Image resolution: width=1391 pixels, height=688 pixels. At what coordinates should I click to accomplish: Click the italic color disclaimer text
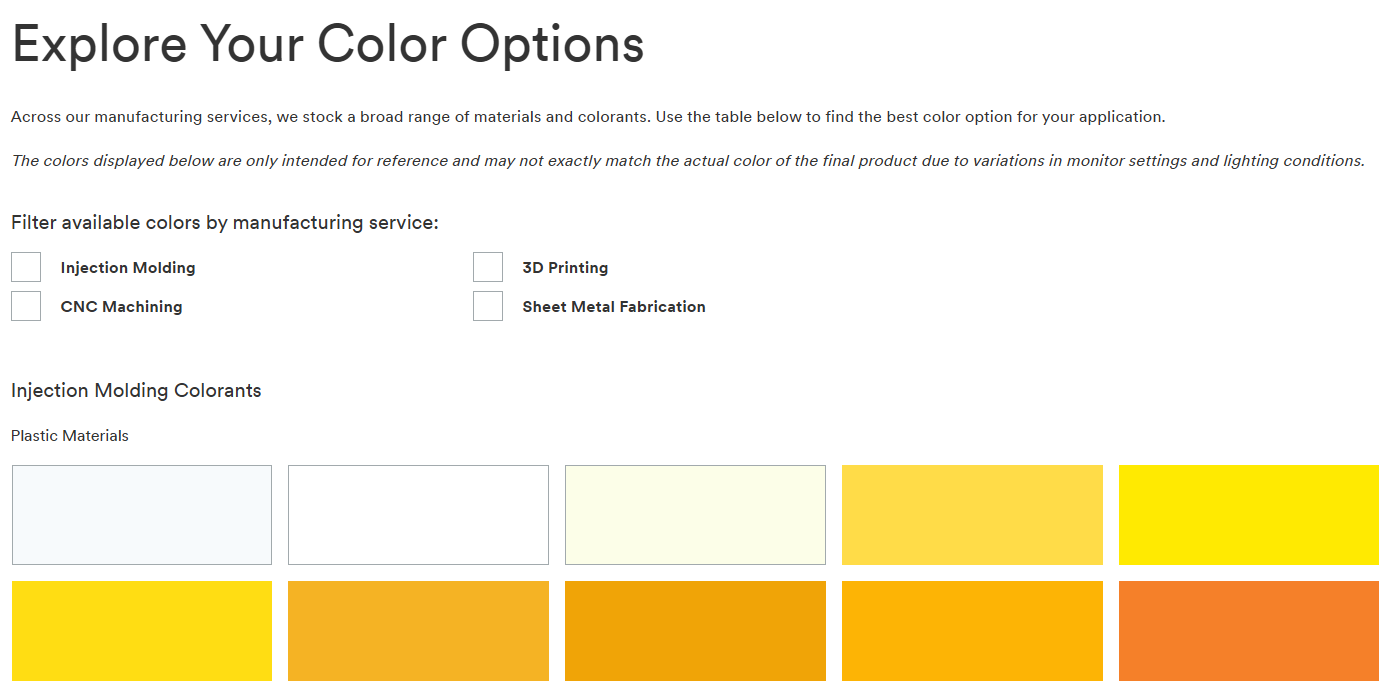pyautogui.click(x=690, y=160)
